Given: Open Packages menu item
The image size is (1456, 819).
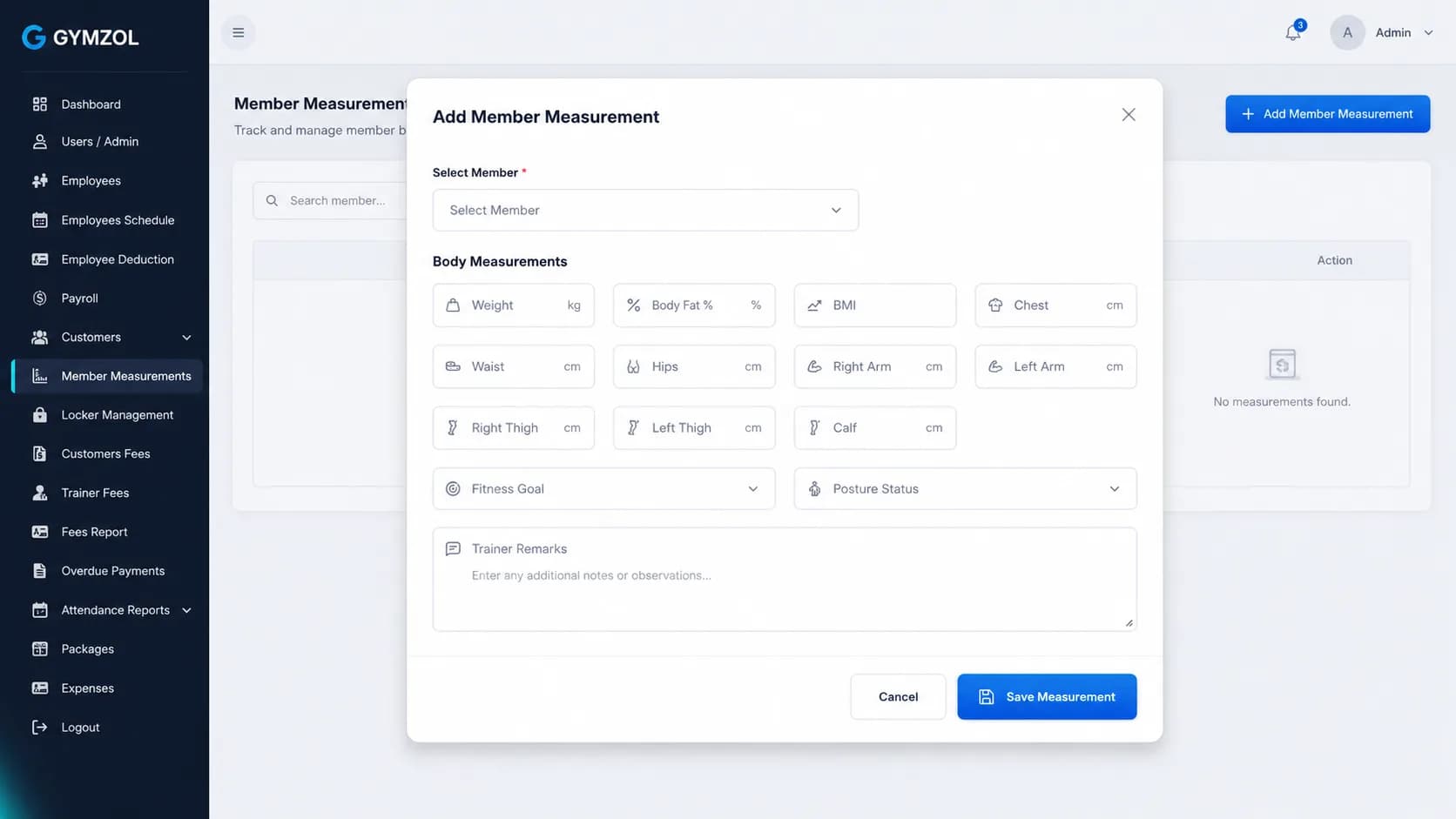Looking at the screenshot, I should pos(108,649).
